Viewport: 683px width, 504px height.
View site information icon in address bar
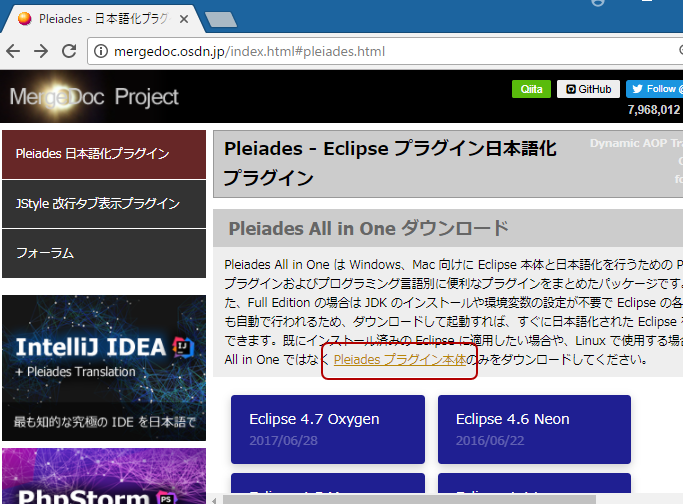tap(101, 51)
